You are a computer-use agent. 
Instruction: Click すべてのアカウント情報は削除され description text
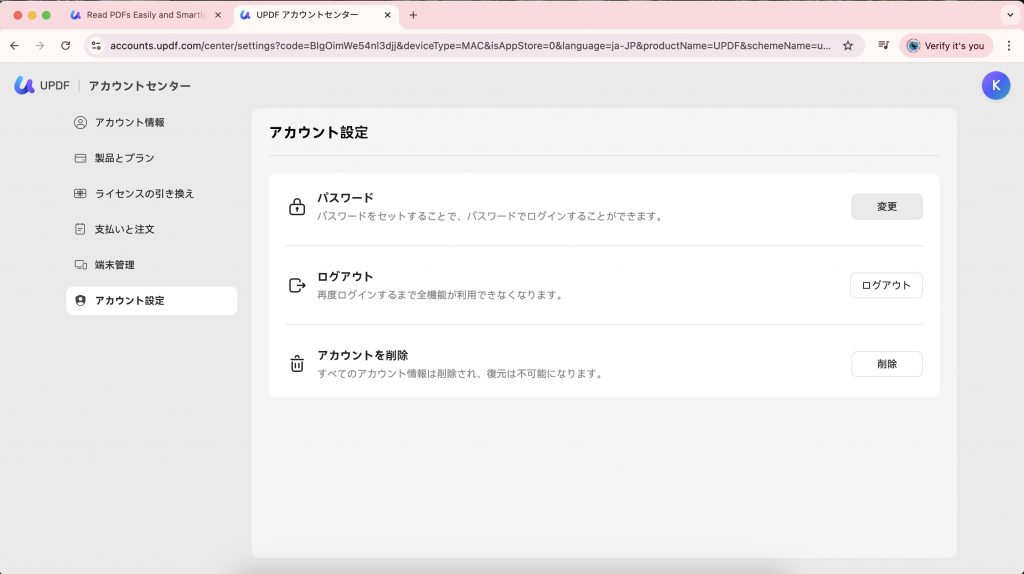tap(461, 374)
